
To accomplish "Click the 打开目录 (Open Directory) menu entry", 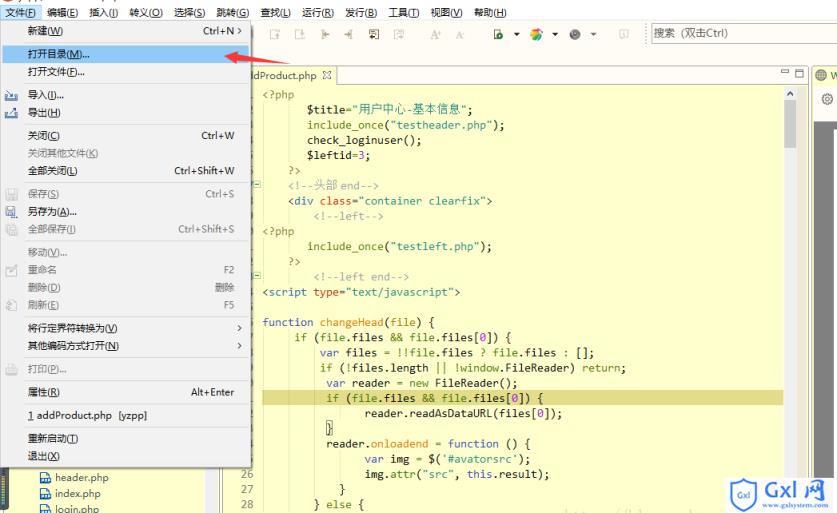I will click(58, 54).
